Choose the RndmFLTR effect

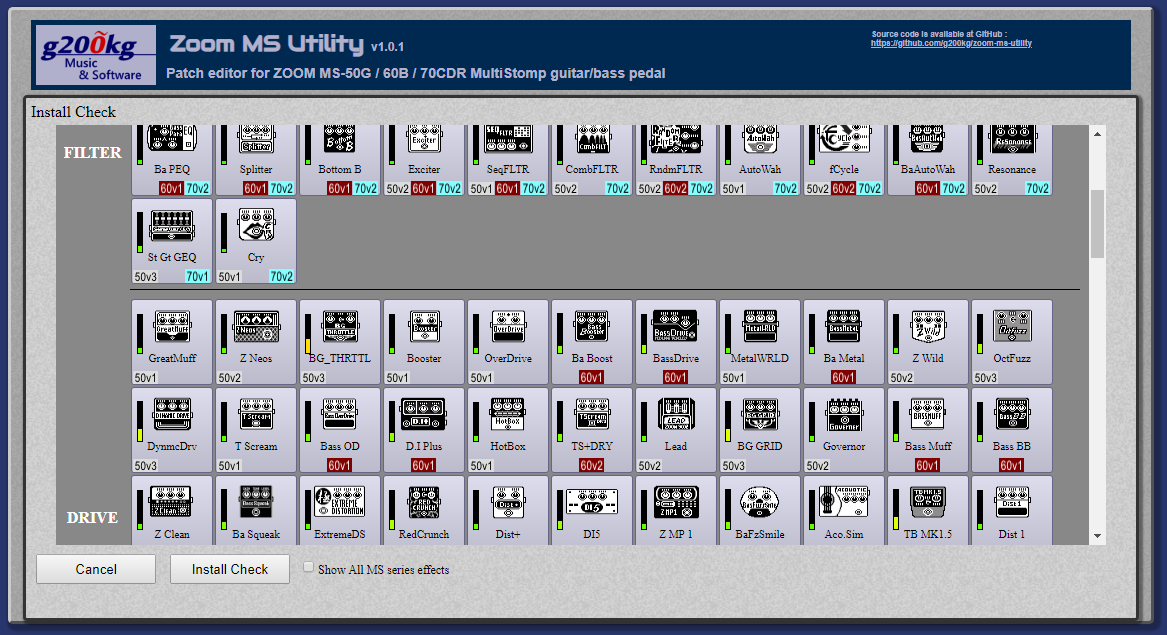(x=677, y=160)
